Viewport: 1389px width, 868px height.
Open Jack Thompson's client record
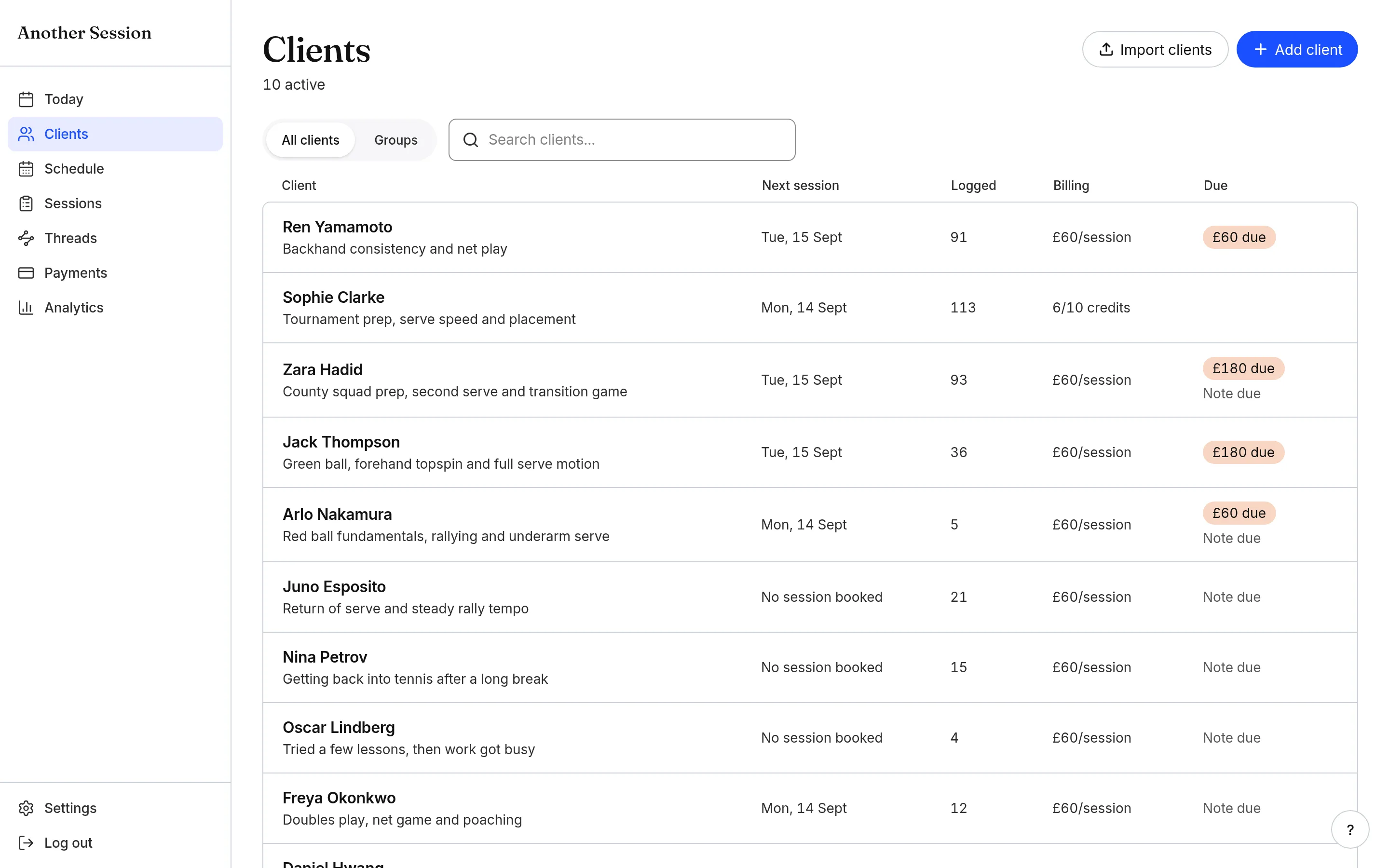[x=810, y=452]
